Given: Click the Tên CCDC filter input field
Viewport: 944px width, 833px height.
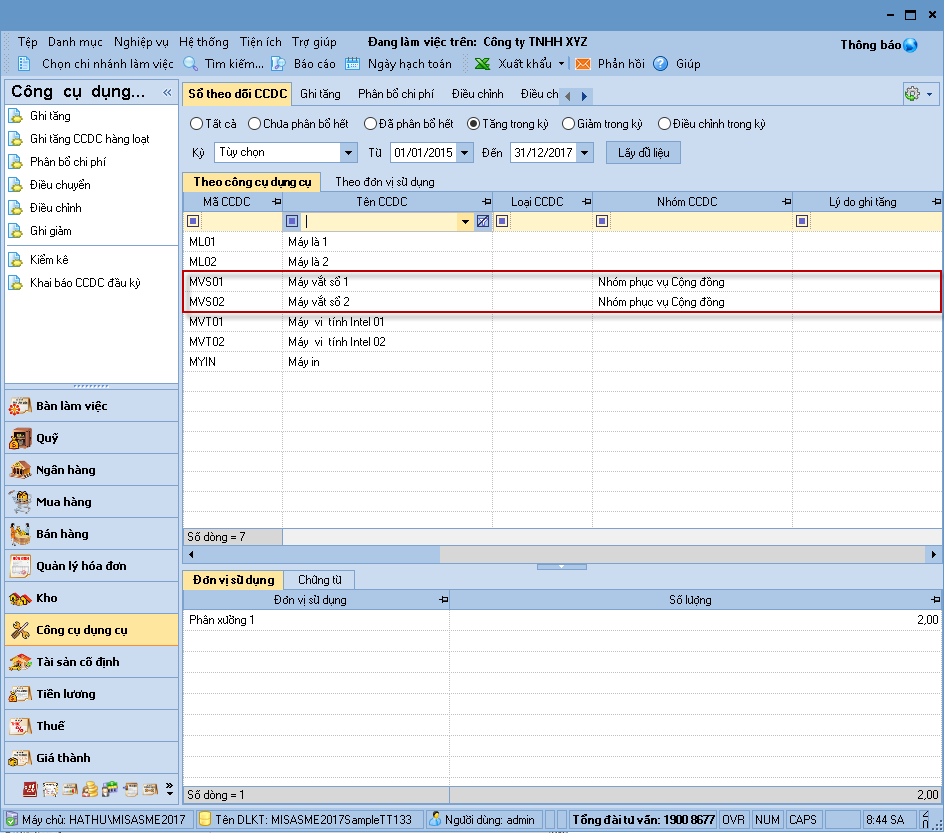Looking at the screenshot, I should click(x=380, y=221).
